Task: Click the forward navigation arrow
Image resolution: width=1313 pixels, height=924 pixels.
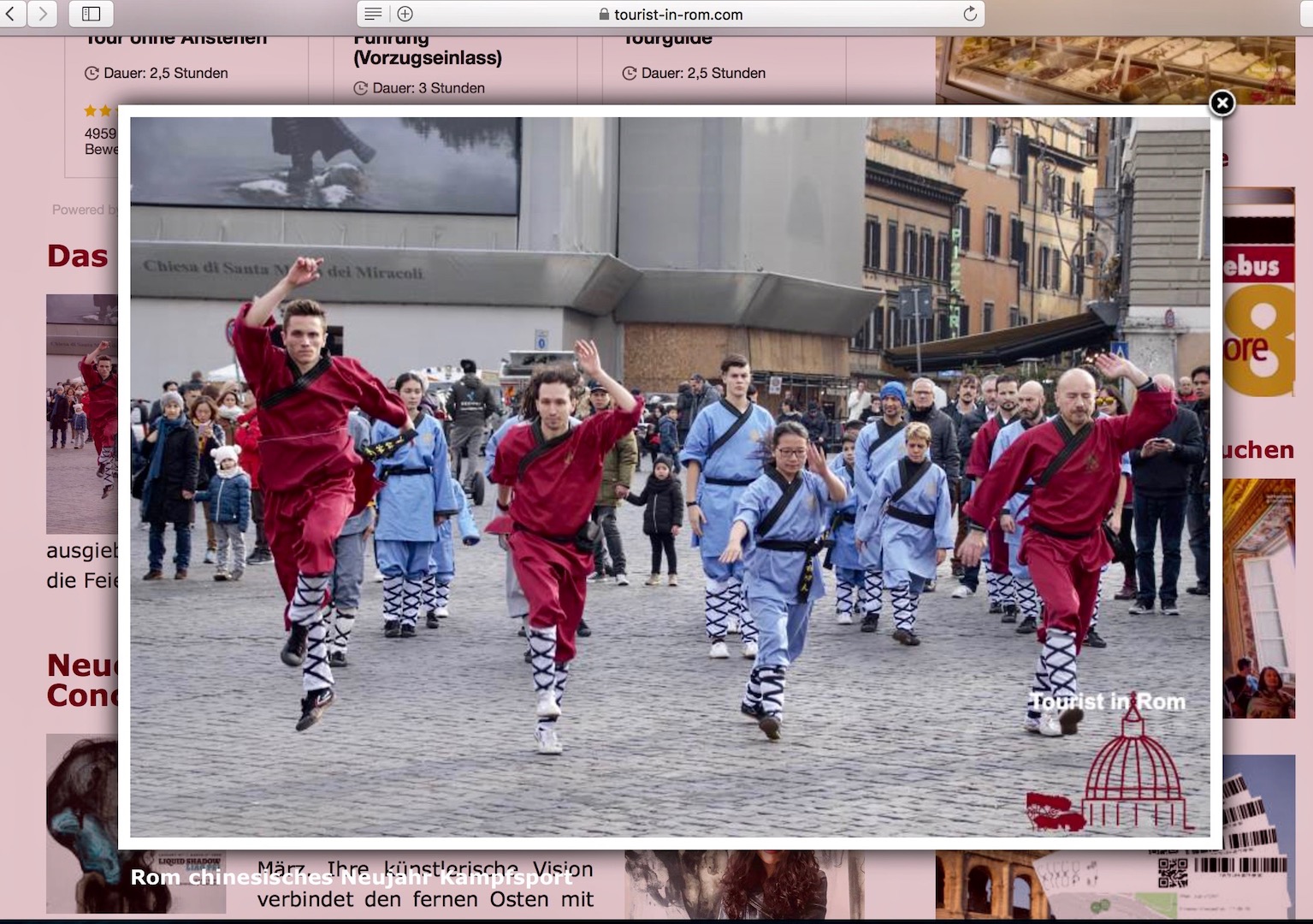Action: pos(42,14)
